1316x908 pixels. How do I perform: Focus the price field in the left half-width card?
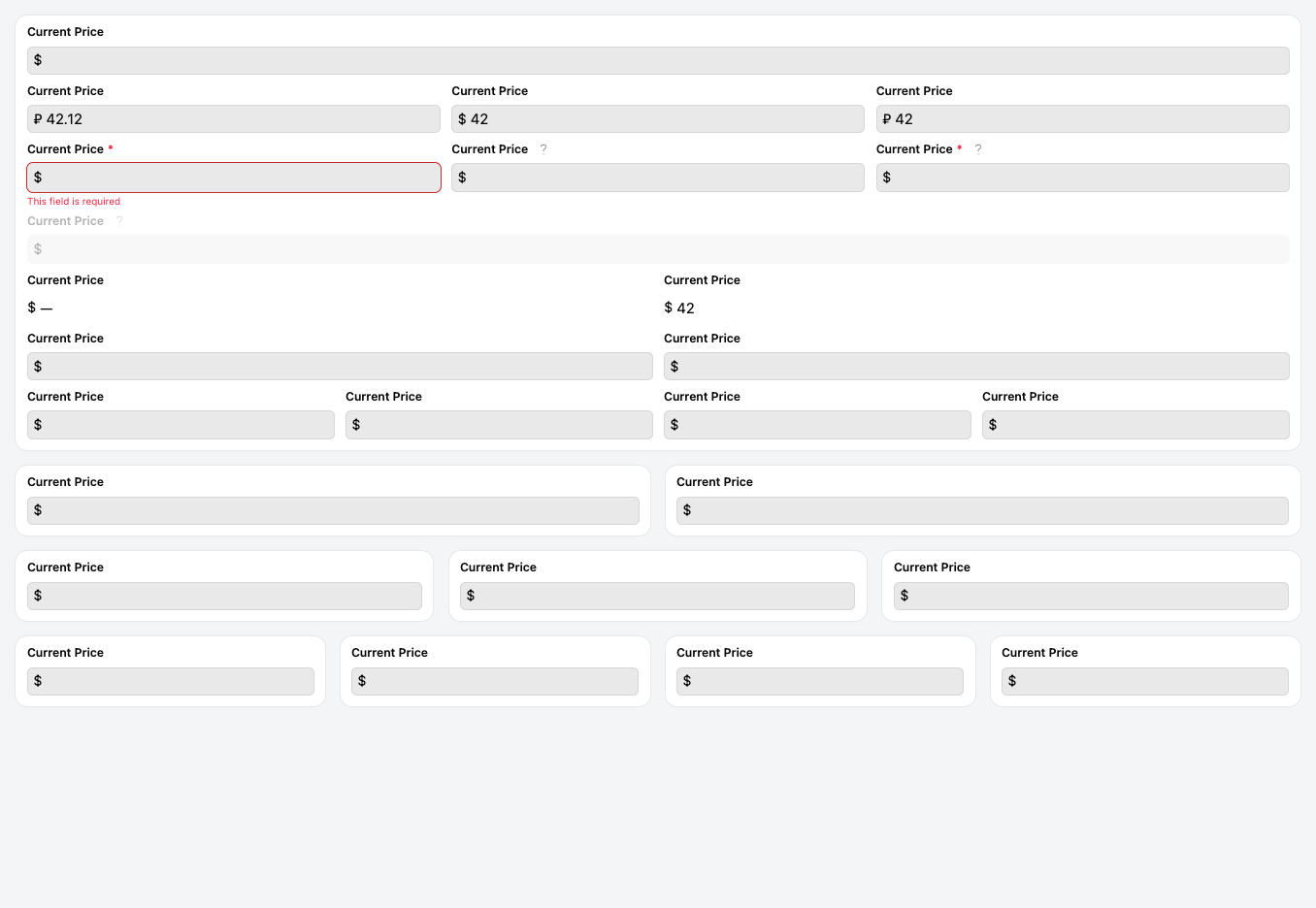tap(333, 510)
